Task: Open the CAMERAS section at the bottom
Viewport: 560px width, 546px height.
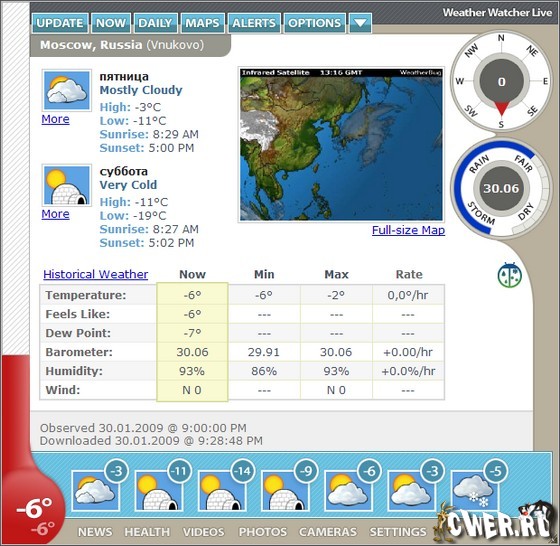Action: [328, 532]
